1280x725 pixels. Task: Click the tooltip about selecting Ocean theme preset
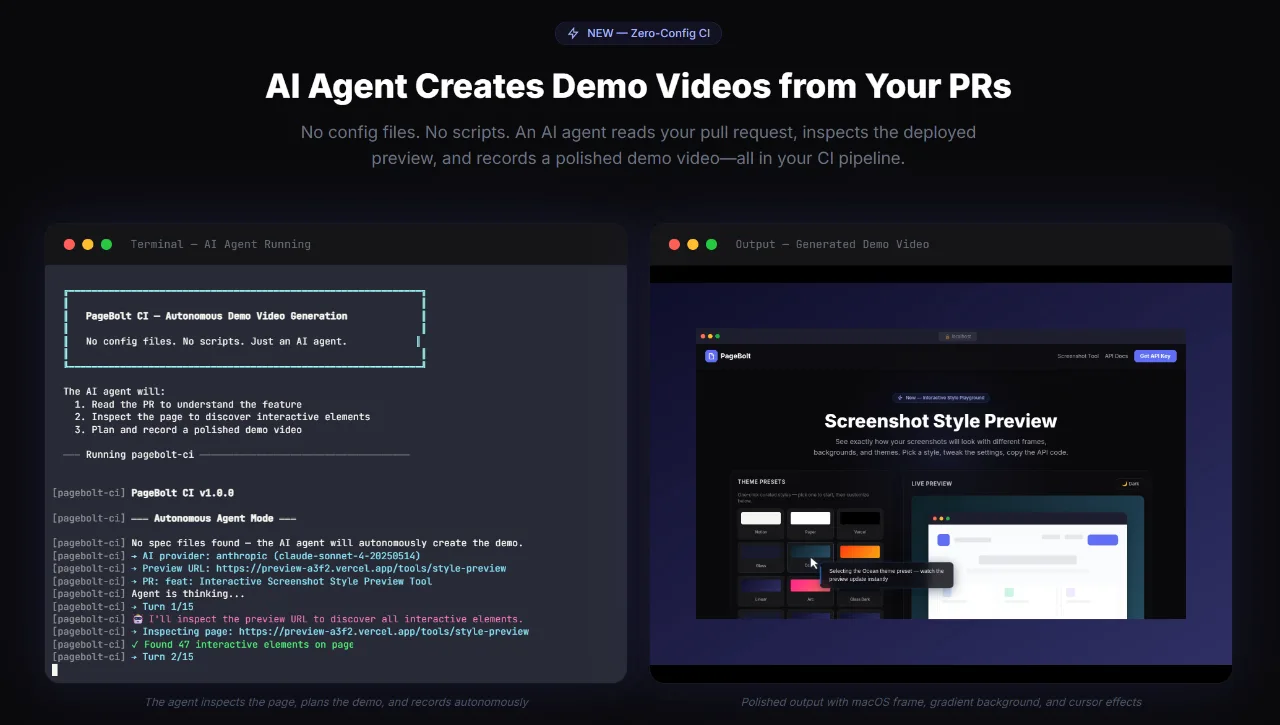(887, 574)
